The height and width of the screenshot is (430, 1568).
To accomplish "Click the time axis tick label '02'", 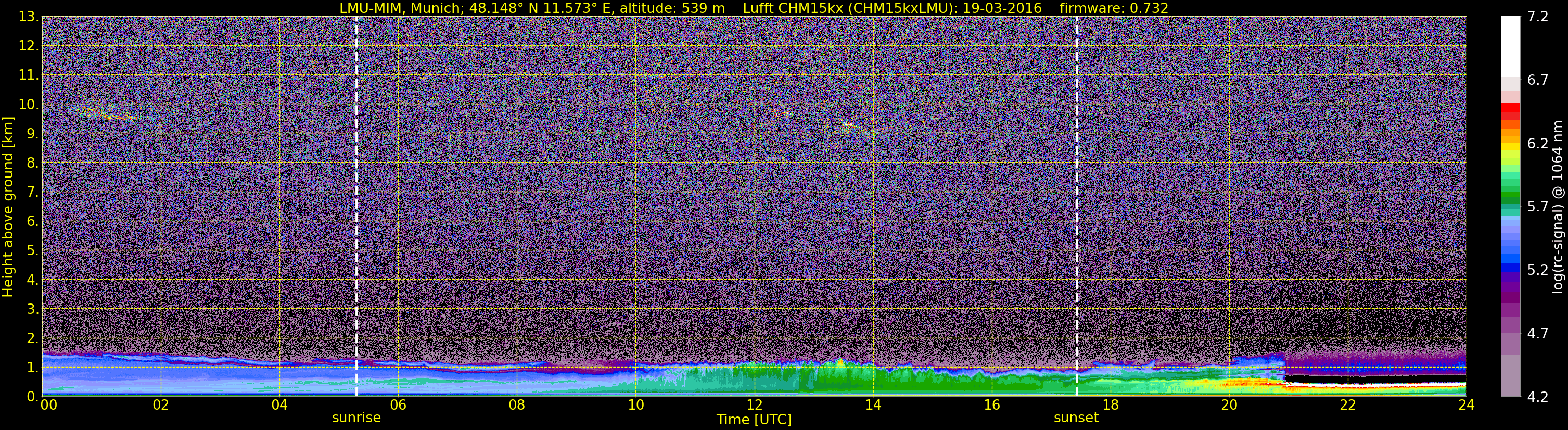I will tap(161, 405).
